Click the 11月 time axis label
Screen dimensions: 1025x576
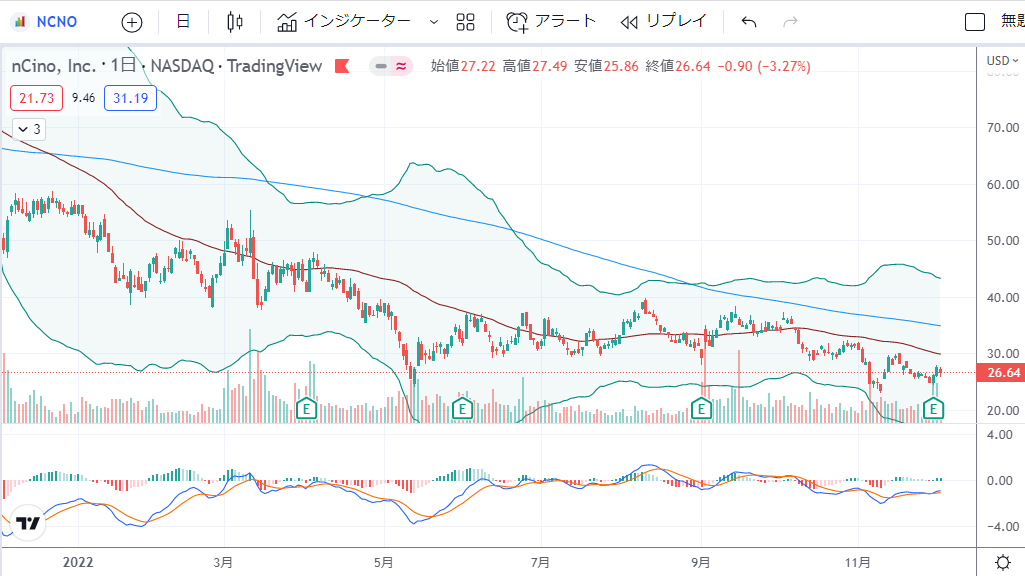click(858, 562)
